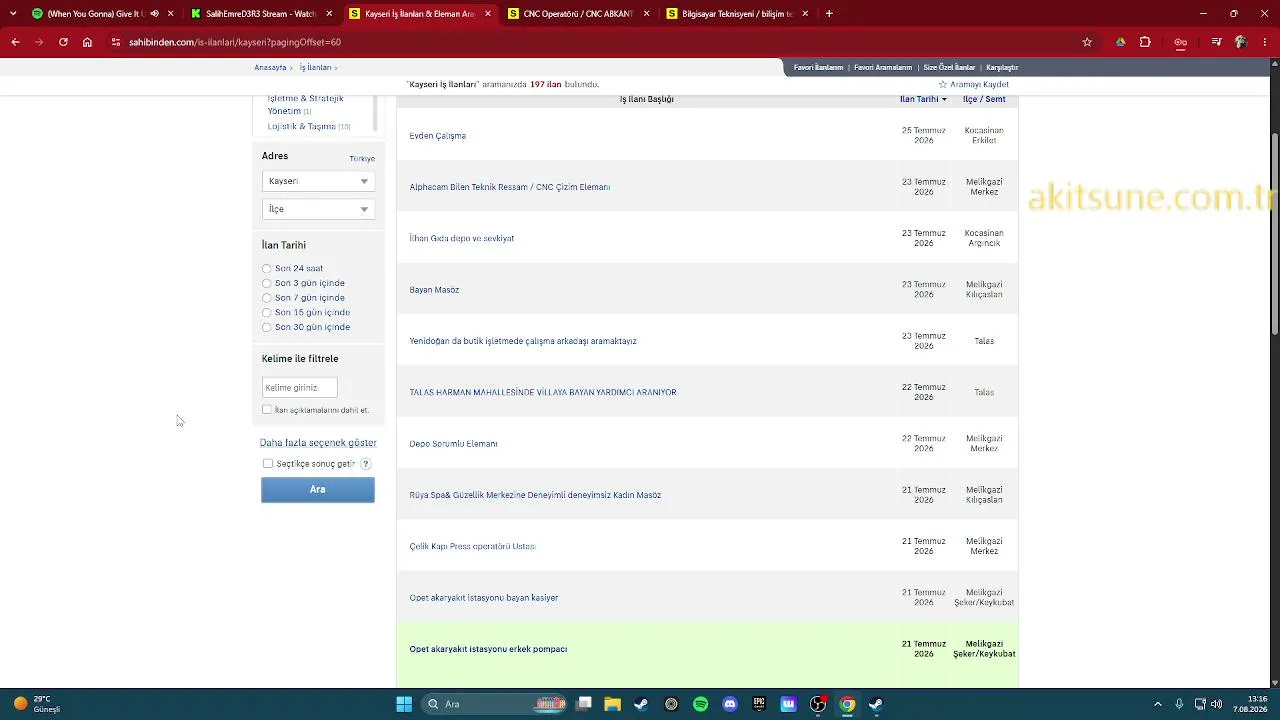This screenshot has height=720, width=1280.
Task: Bookmark this page with star icon
Action: pyautogui.click(x=1087, y=42)
